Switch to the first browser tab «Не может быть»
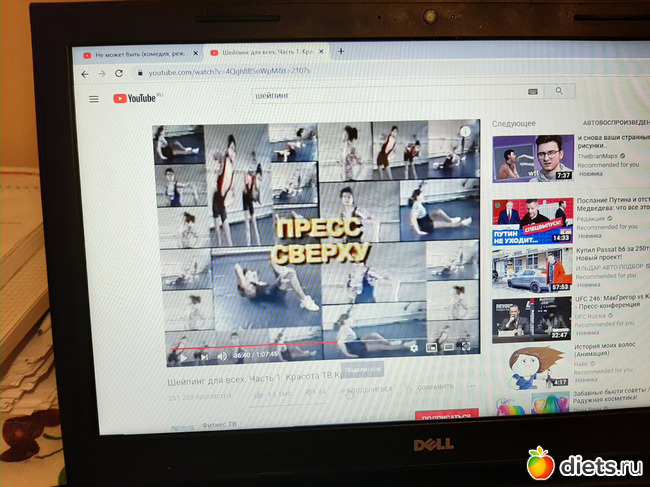The width and height of the screenshot is (650, 487). coord(137,53)
